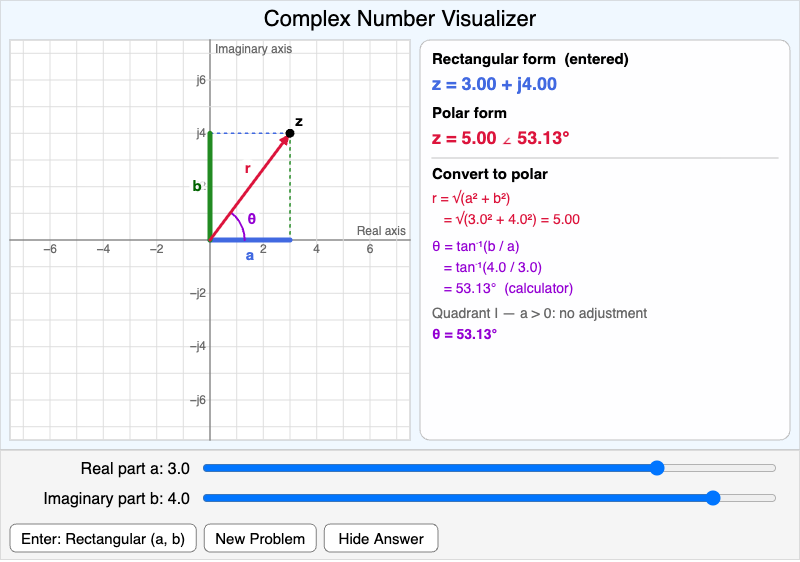Click the –6 tick label on real axis

click(x=50, y=249)
